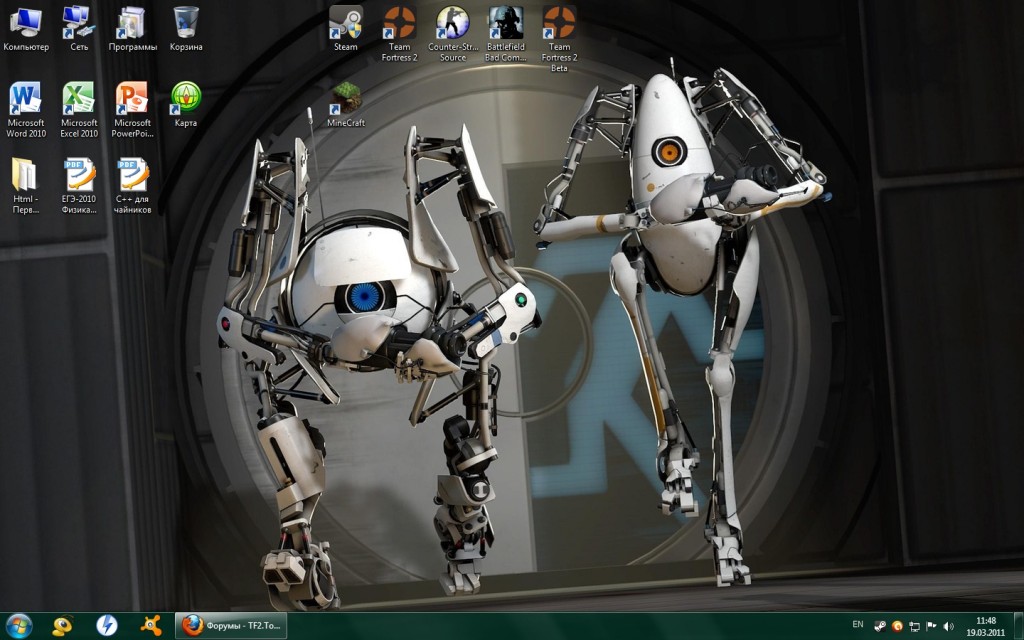Click the EN language indicator

point(858,624)
